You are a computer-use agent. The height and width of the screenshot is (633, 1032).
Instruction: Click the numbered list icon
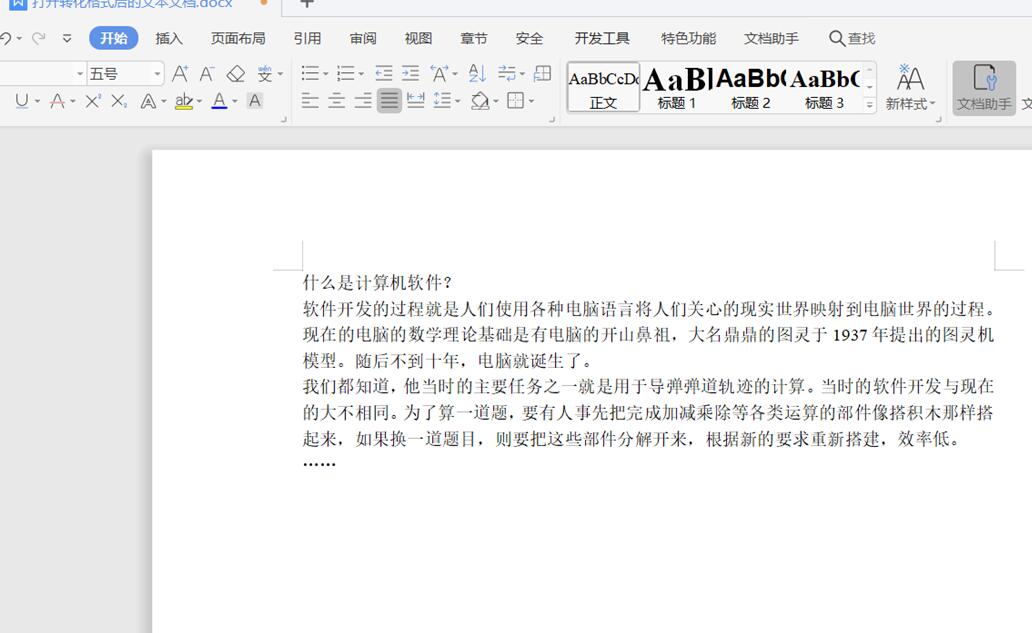[x=346, y=73]
